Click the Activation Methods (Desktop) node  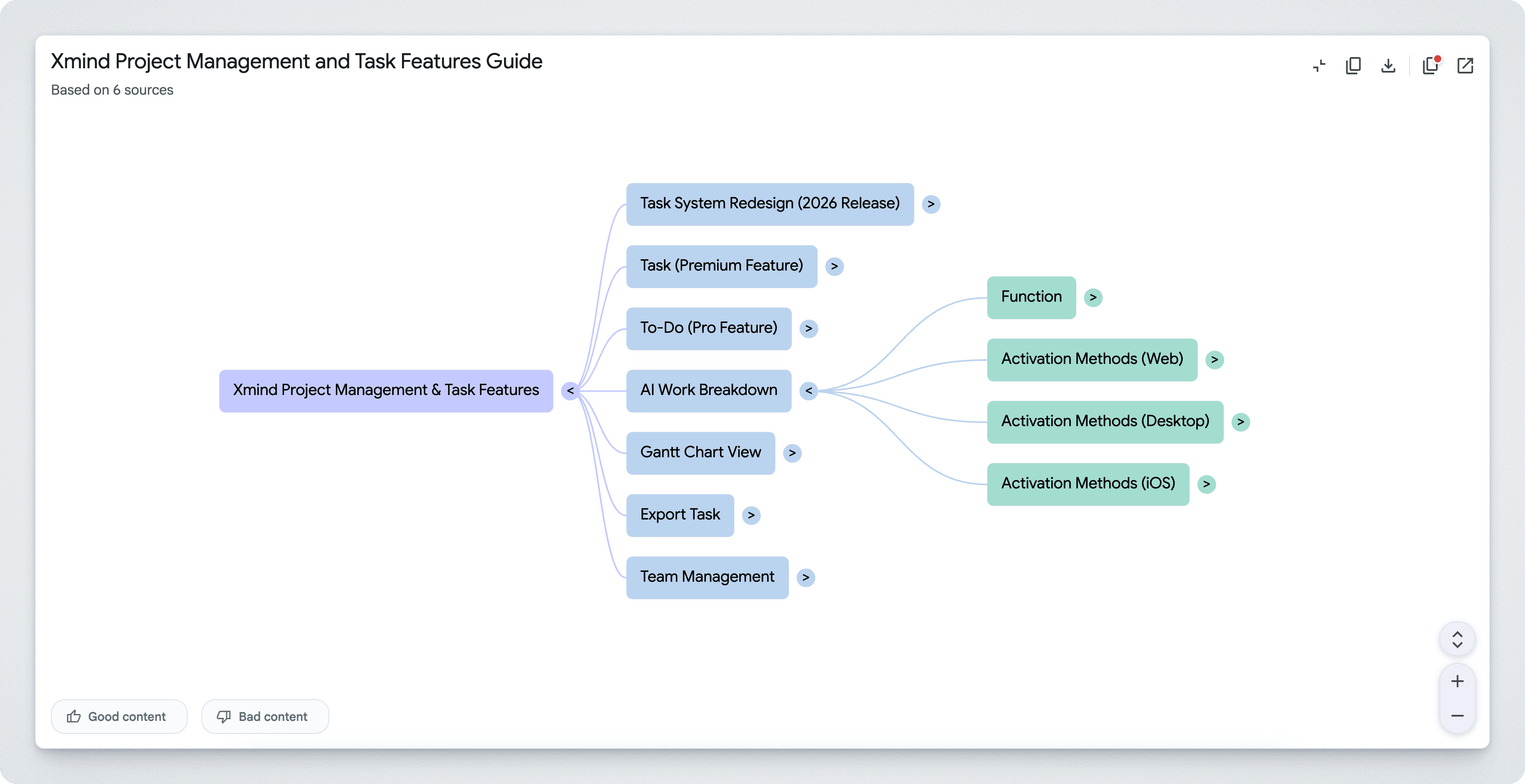pyautogui.click(x=1105, y=422)
